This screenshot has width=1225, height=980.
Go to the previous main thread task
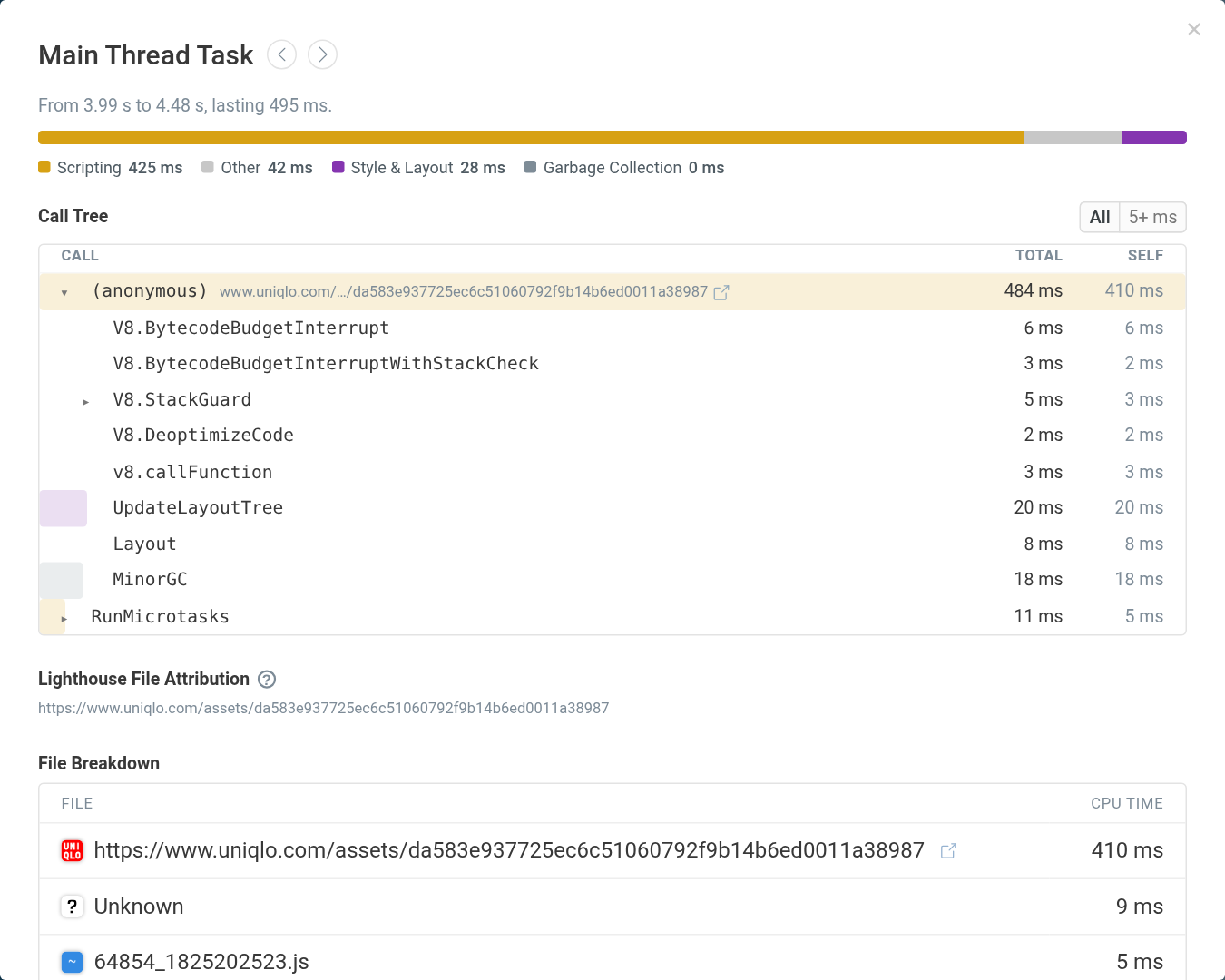point(282,54)
